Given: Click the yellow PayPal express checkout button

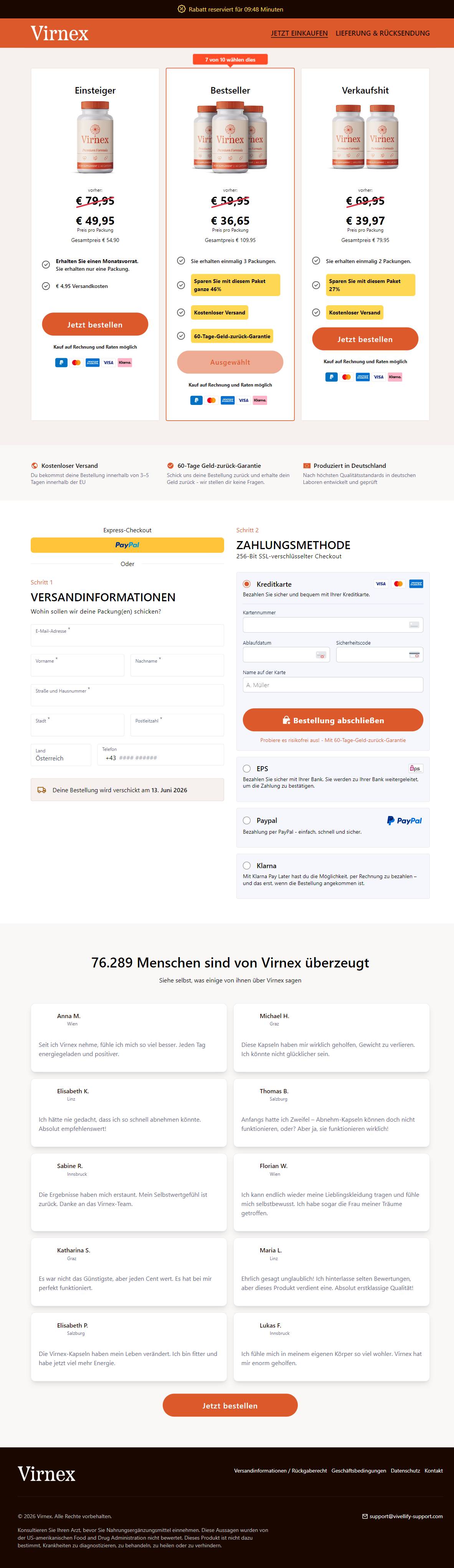Looking at the screenshot, I should 127,545.
